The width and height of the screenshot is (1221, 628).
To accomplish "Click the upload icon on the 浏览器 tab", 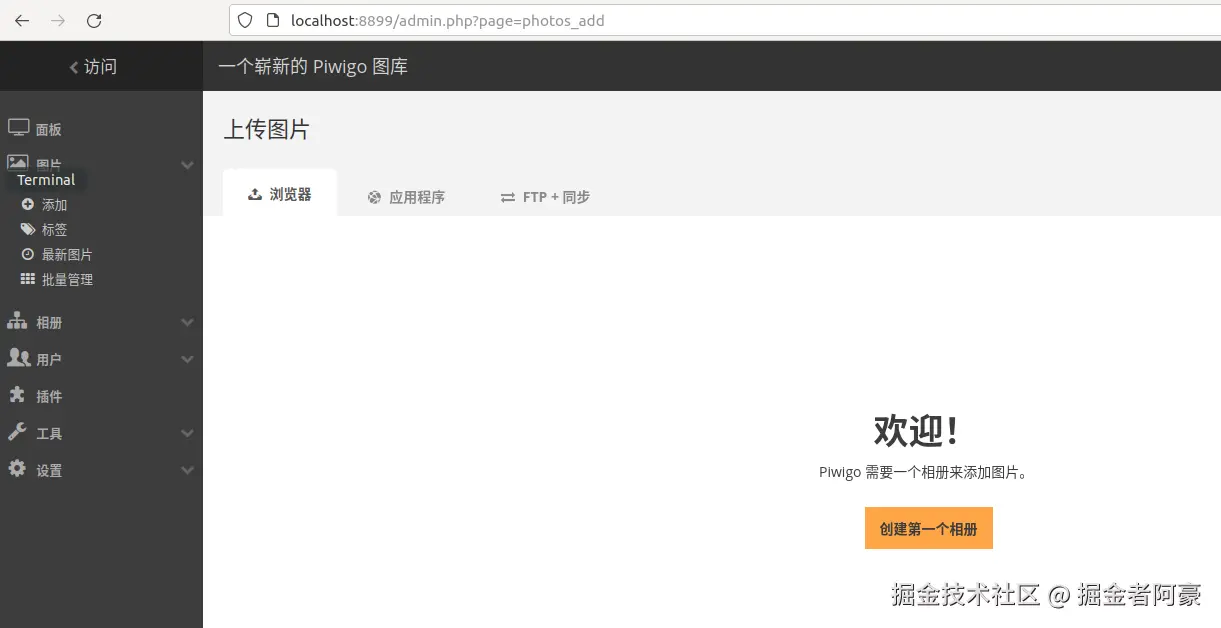I will pos(255,194).
